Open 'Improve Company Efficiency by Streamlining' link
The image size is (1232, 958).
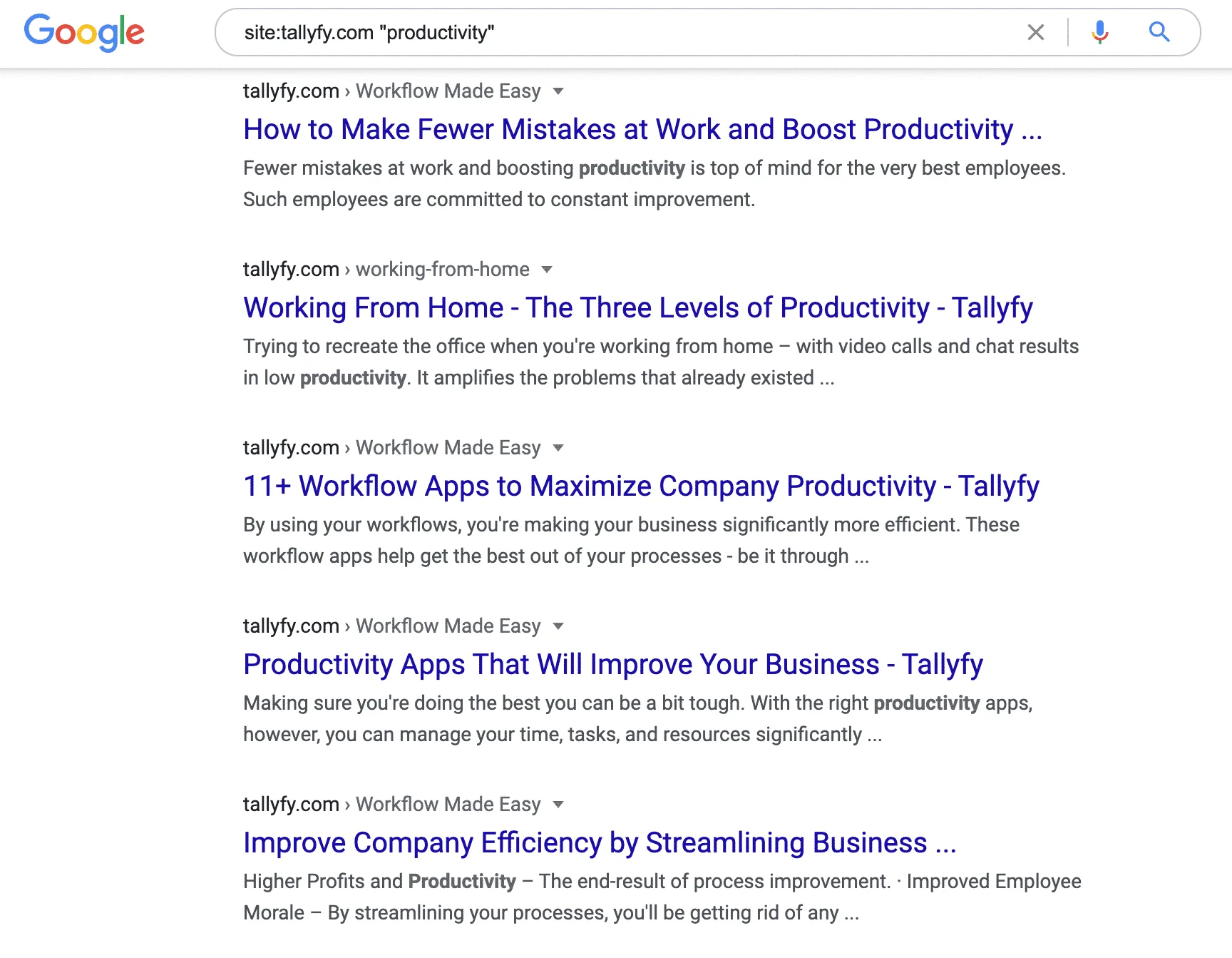(600, 843)
